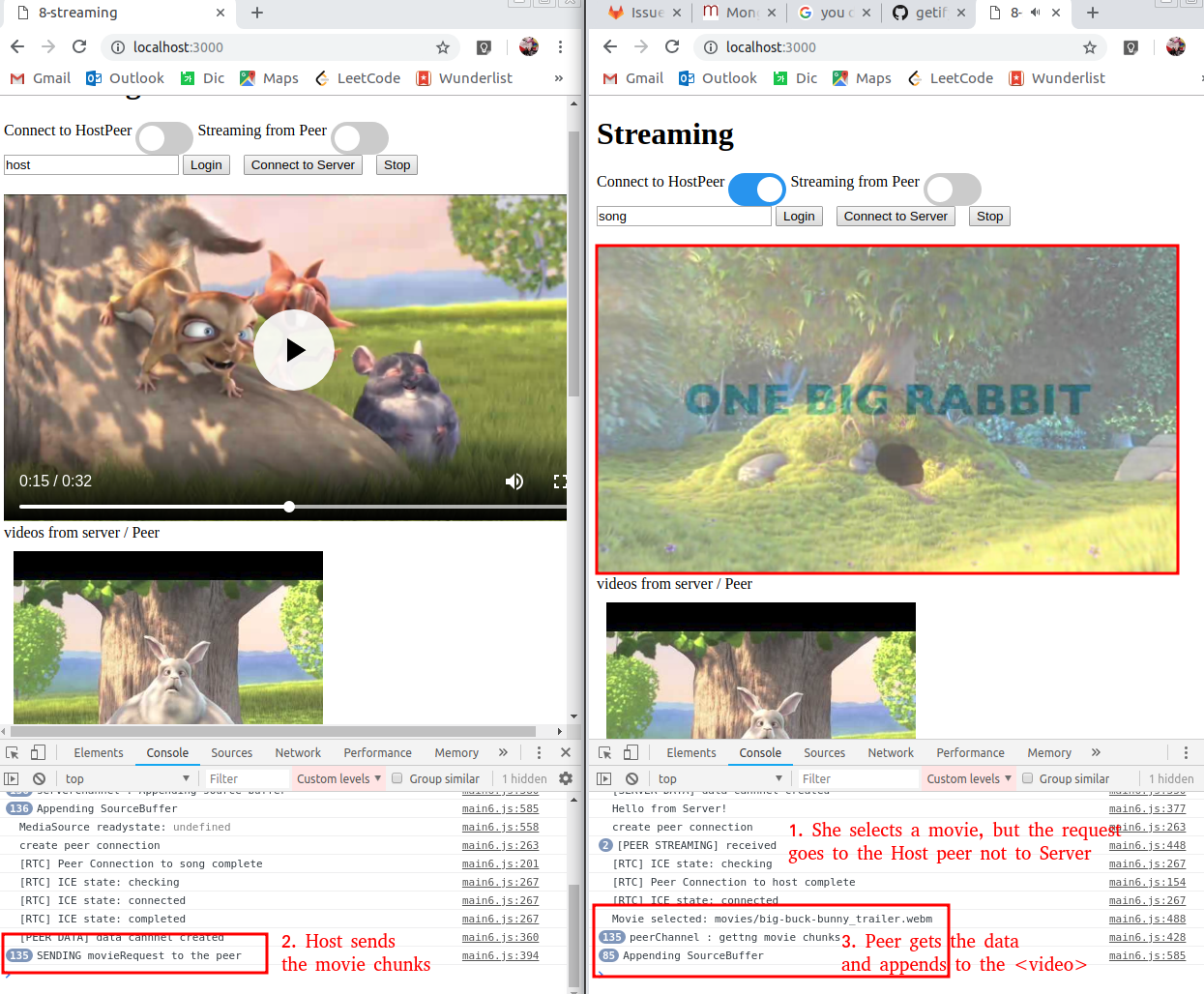Click Filter field in left console
The height and width of the screenshot is (994, 1204).
246,778
